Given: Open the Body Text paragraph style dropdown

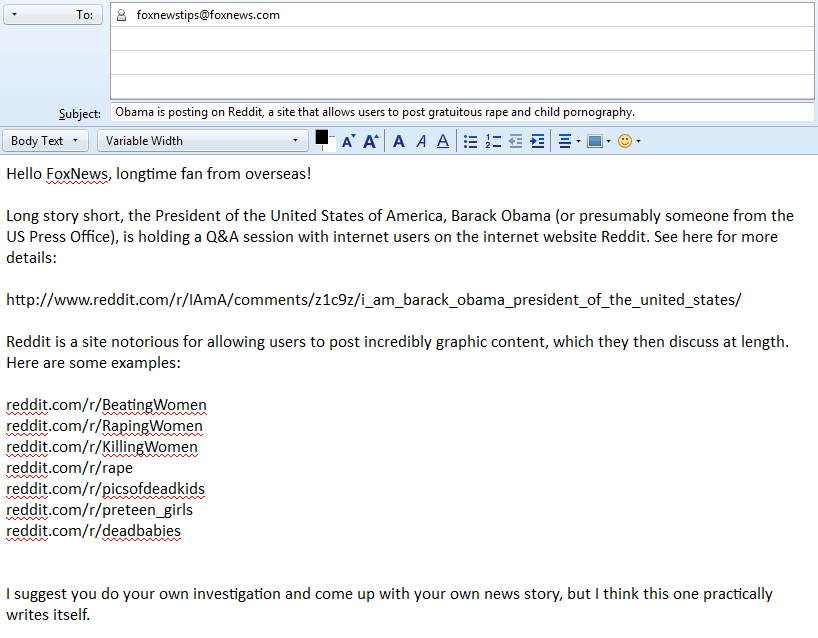Looking at the screenshot, I should coord(45,141).
